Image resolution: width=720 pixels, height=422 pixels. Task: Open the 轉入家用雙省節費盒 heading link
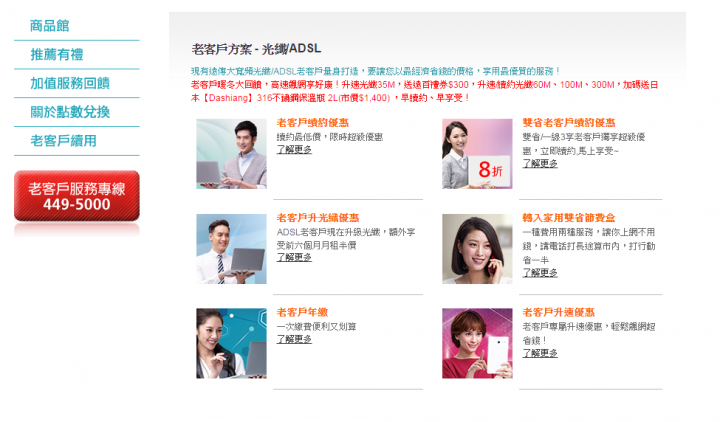pyautogui.click(x=568, y=218)
